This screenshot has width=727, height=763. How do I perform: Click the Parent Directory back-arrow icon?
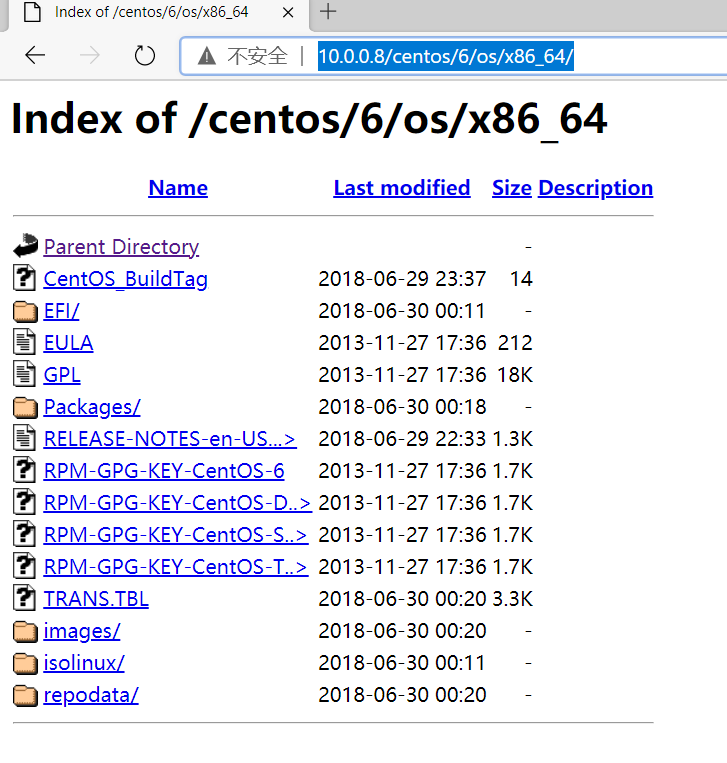point(25,246)
